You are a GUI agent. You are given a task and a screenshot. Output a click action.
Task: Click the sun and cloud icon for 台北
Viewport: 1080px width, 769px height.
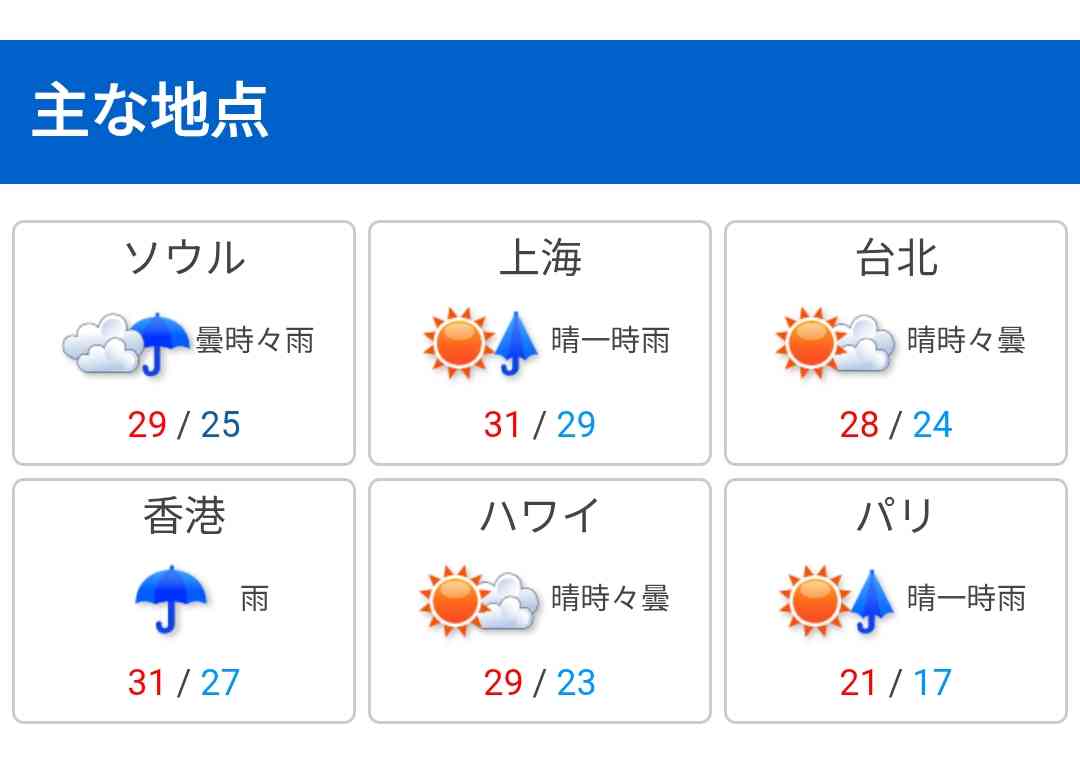[835, 343]
